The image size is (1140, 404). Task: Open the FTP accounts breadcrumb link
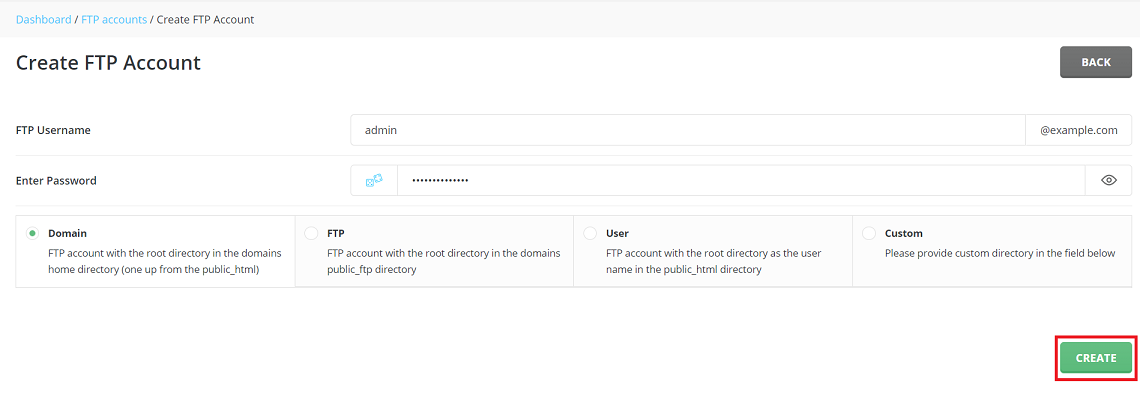coord(113,20)
